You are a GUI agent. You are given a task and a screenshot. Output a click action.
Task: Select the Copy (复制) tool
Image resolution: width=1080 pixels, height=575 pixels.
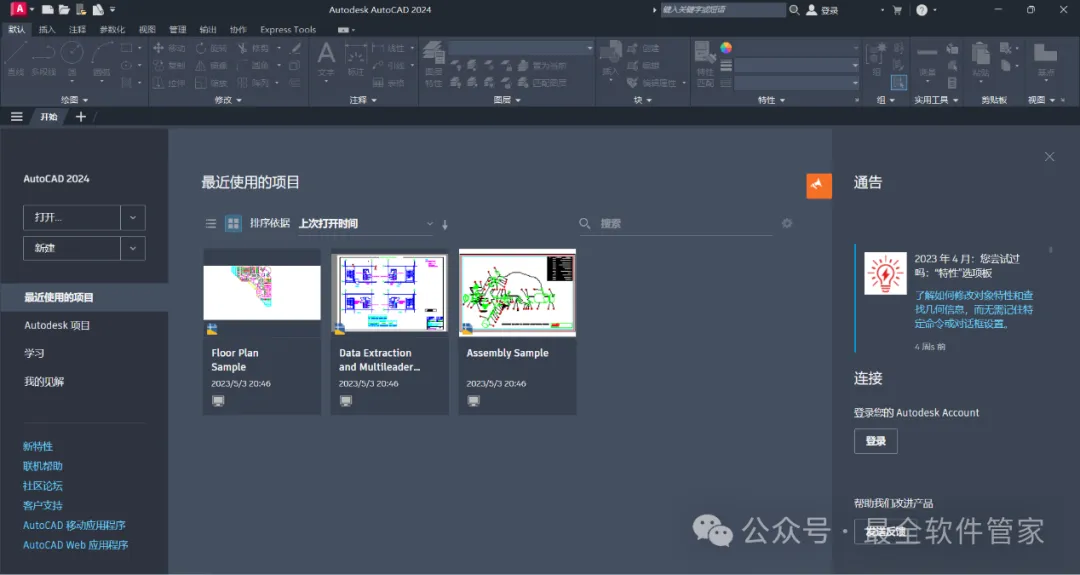169,65
